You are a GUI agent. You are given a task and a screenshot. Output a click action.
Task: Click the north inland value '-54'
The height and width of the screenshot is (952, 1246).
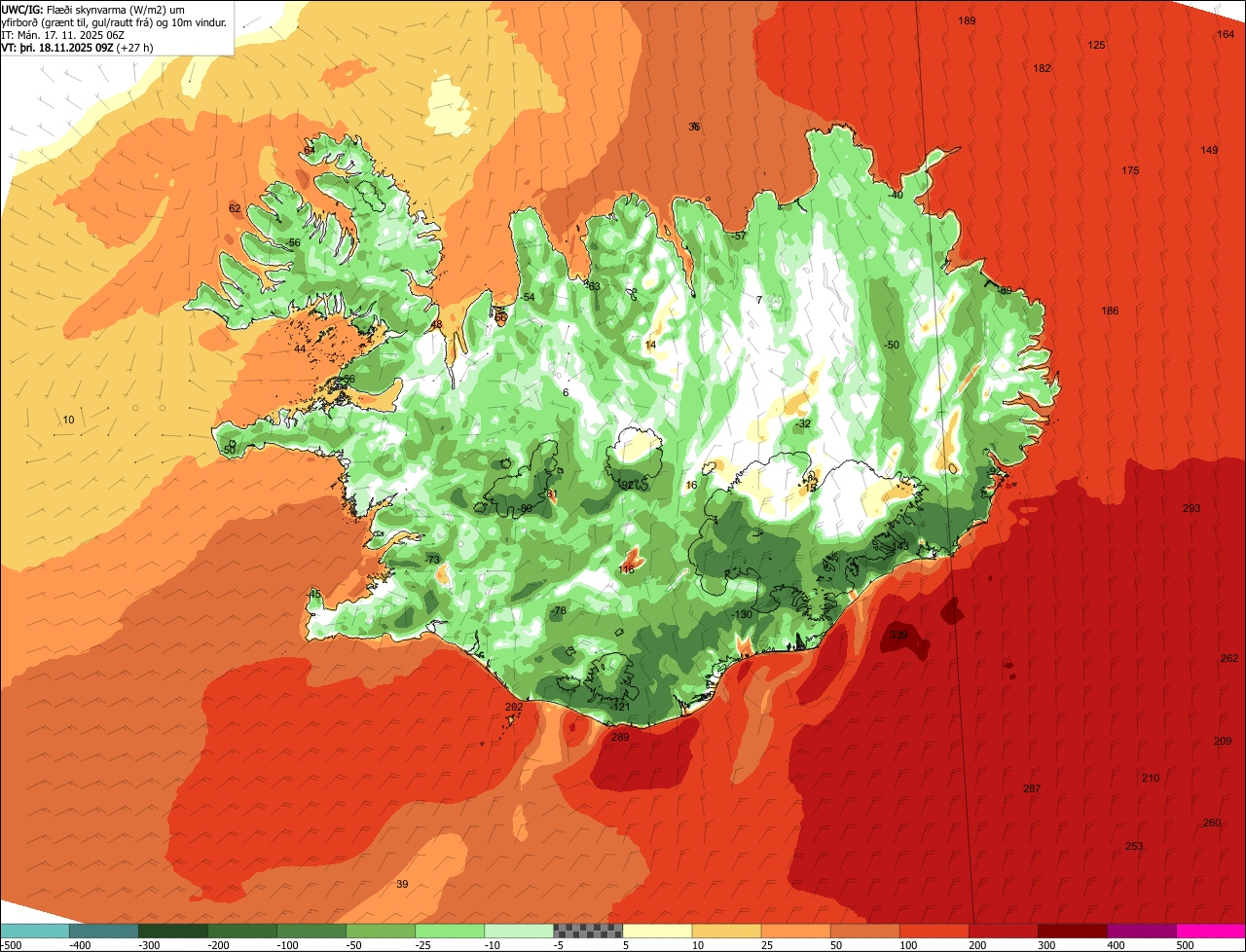(x=528, y=297)
